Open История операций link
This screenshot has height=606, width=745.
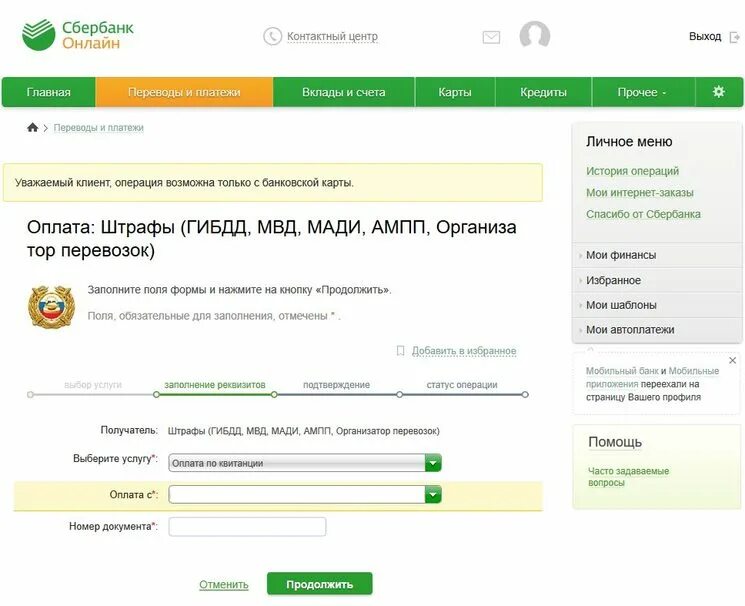tap(632, 171)
